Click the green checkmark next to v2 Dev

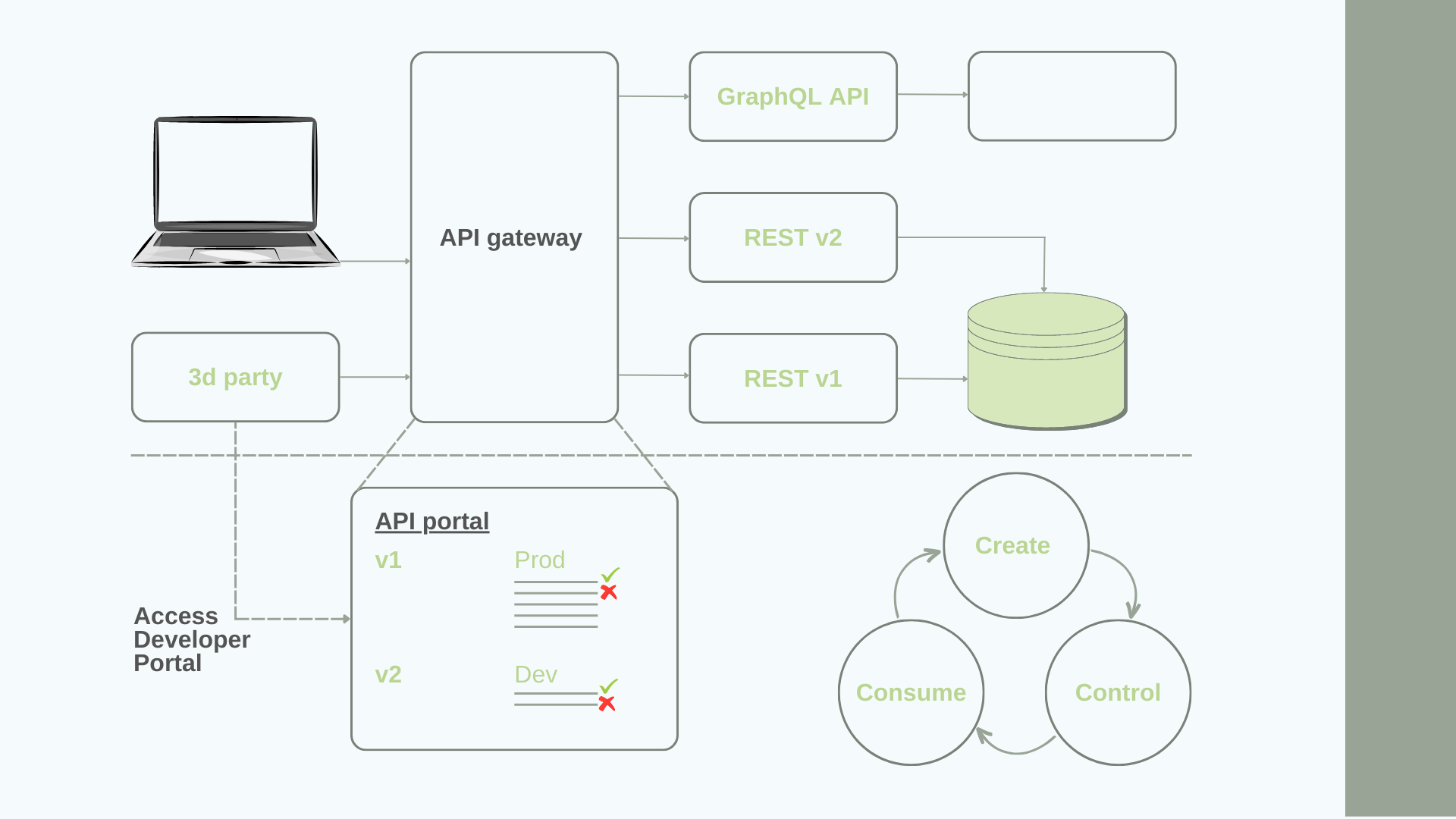point(607,686)
